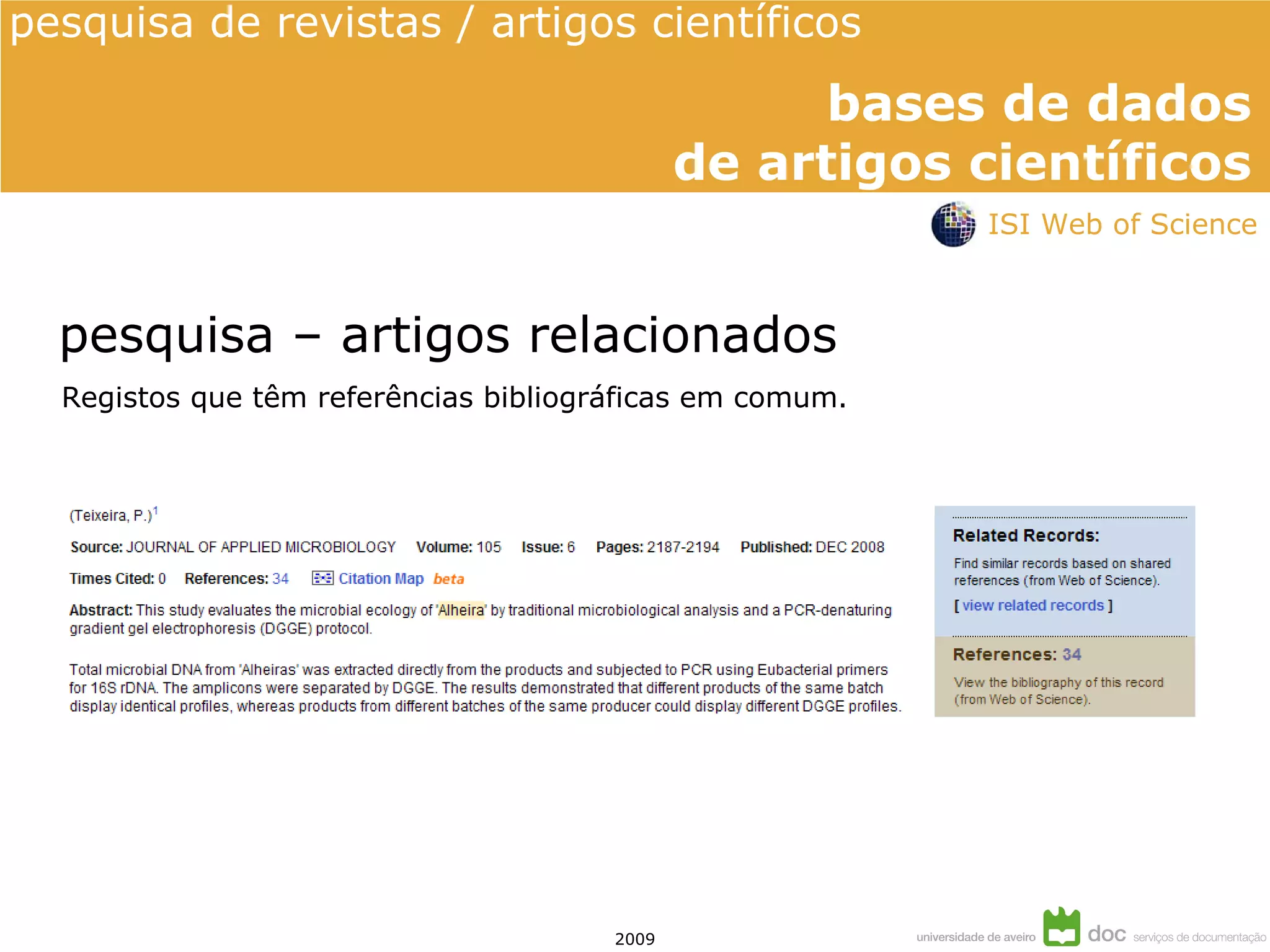Click the 'Volume: 105' value
Image resolution: width=1270 pixels, height=952 pixels.
point(459,547)
